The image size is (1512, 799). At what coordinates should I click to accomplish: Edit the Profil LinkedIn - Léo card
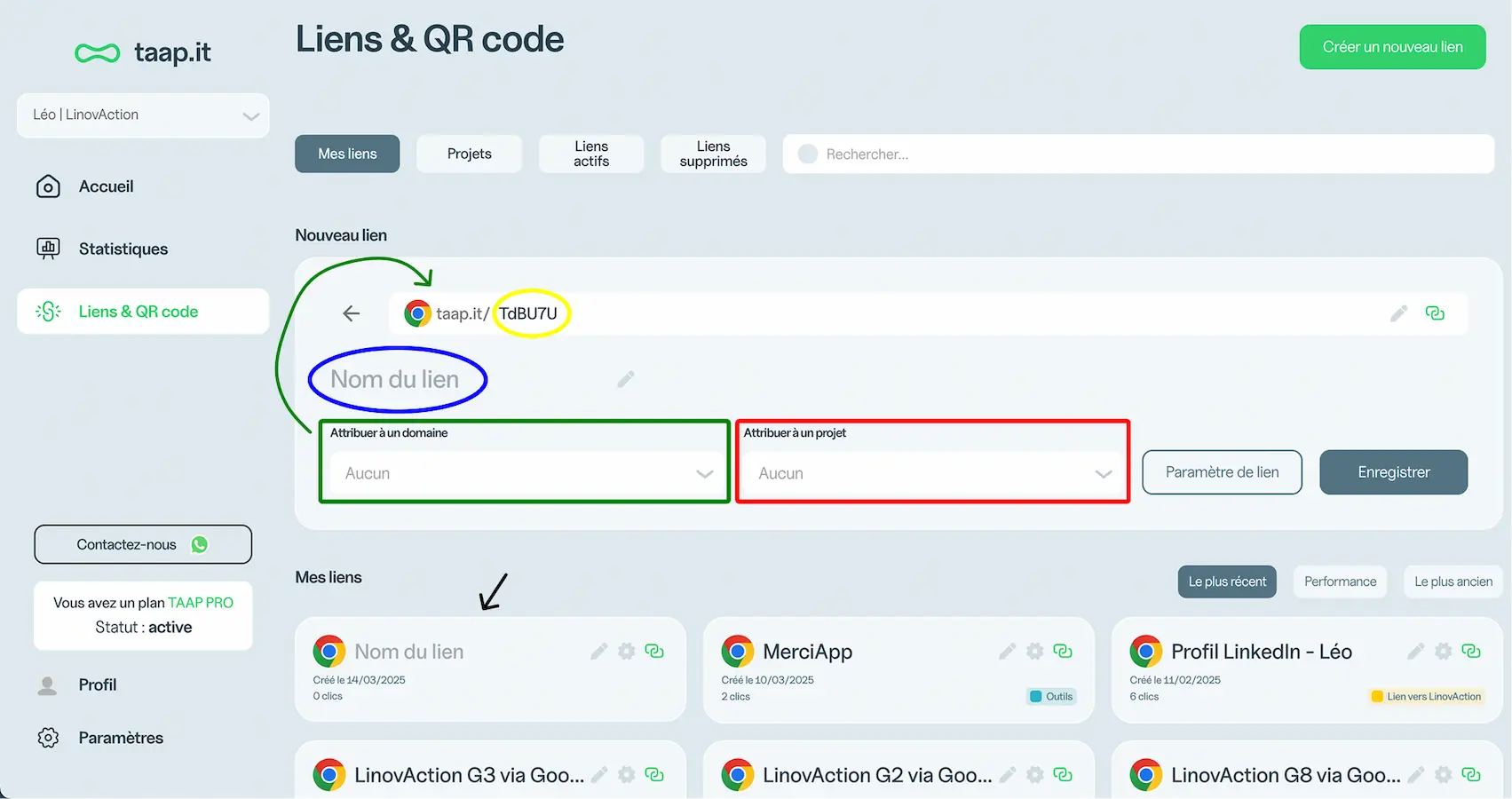pyautogui.click(x=1416, y=652)
